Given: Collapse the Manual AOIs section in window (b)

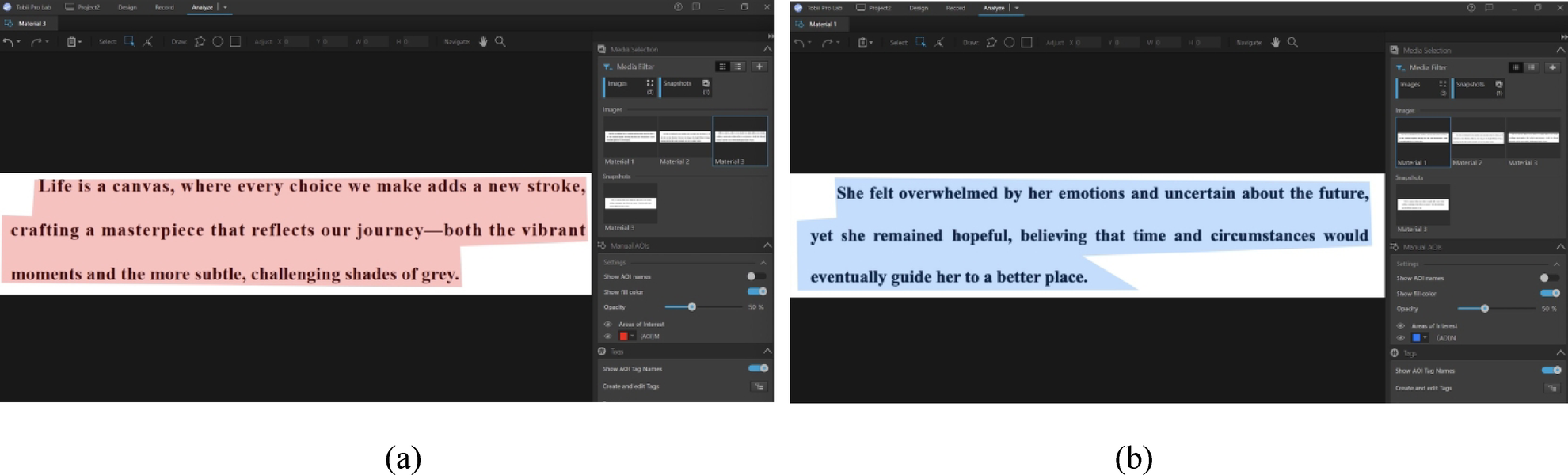Looking at the screenshot, I should pos(1559,247).
